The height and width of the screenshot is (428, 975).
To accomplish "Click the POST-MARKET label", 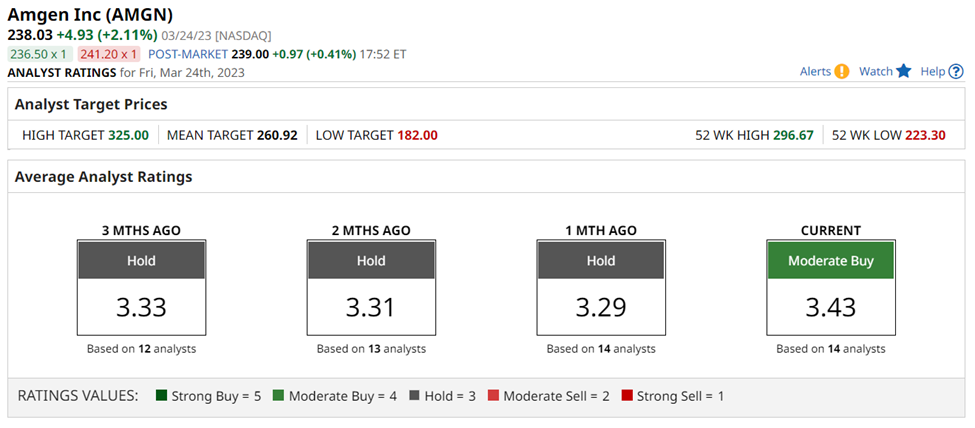I will tap(188, 54).
